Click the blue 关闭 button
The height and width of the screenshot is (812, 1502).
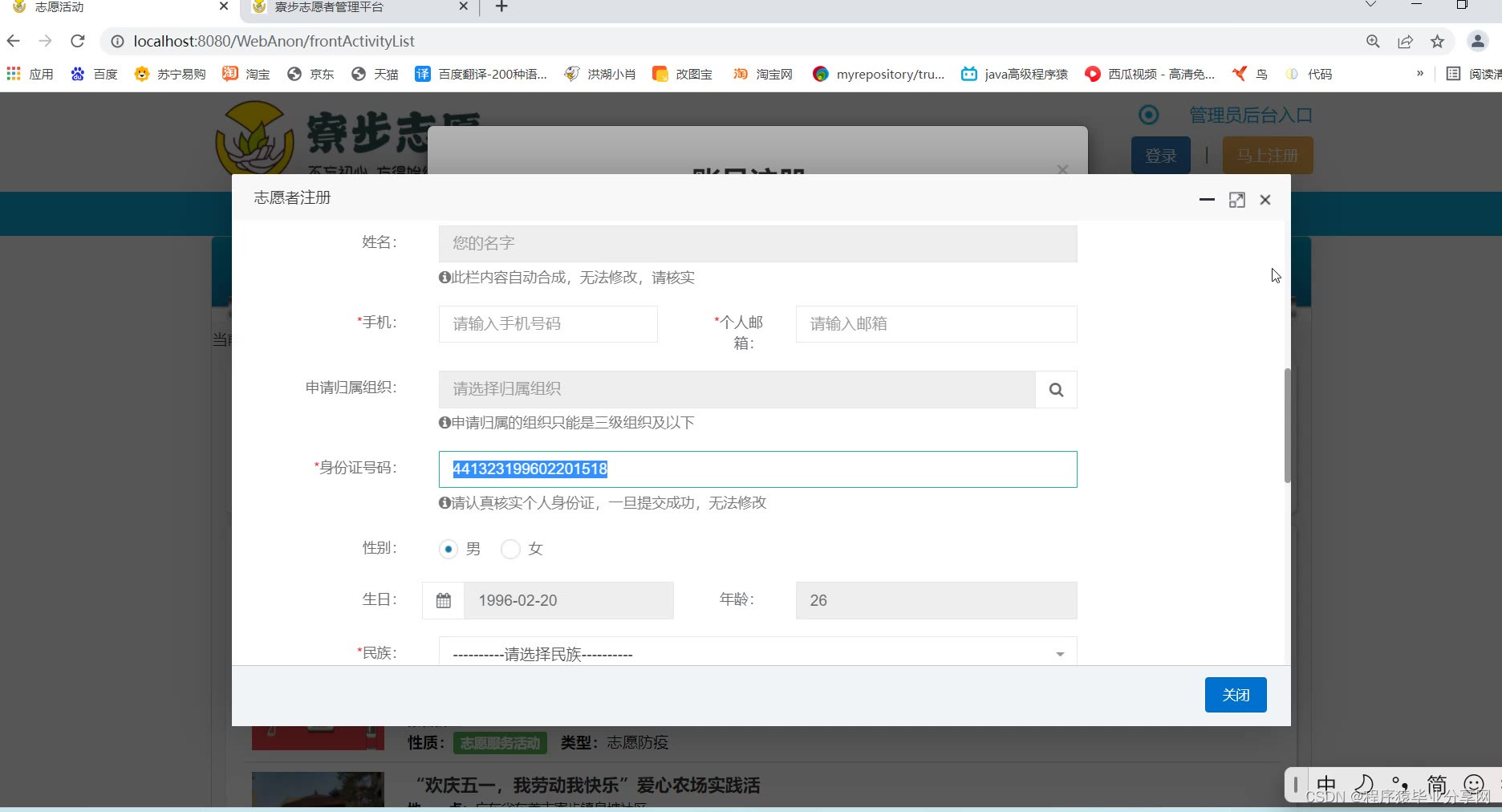pyautogui.click(x=1236, y=695)
